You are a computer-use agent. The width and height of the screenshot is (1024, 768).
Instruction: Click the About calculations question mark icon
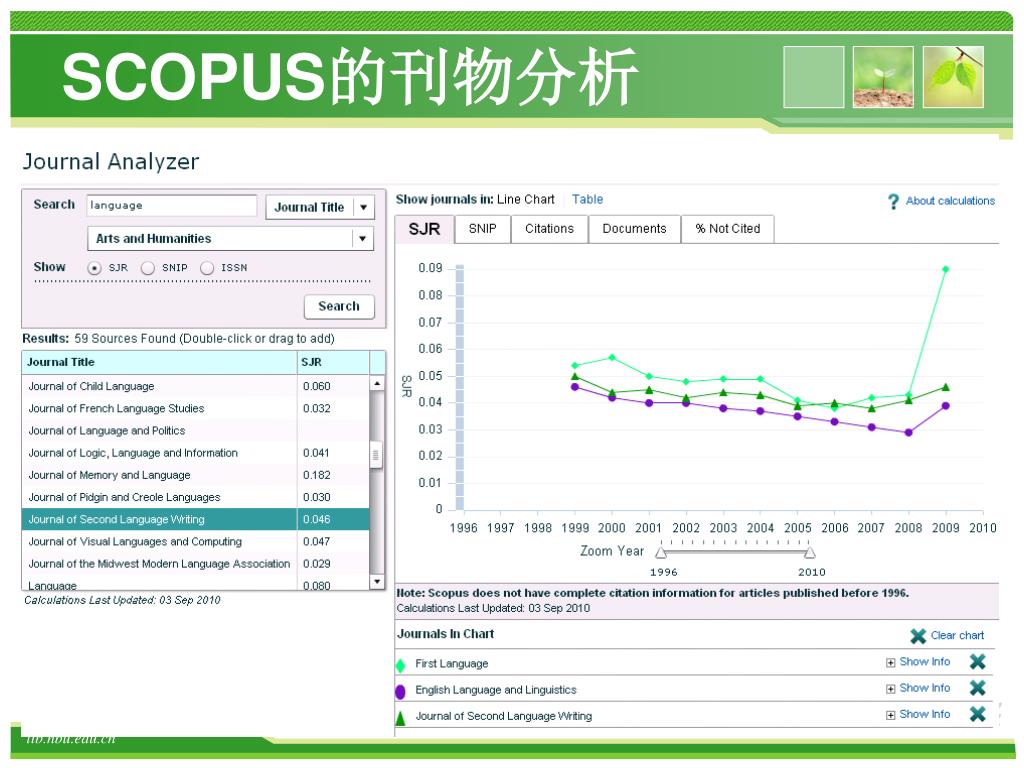(x=893, y=202)
